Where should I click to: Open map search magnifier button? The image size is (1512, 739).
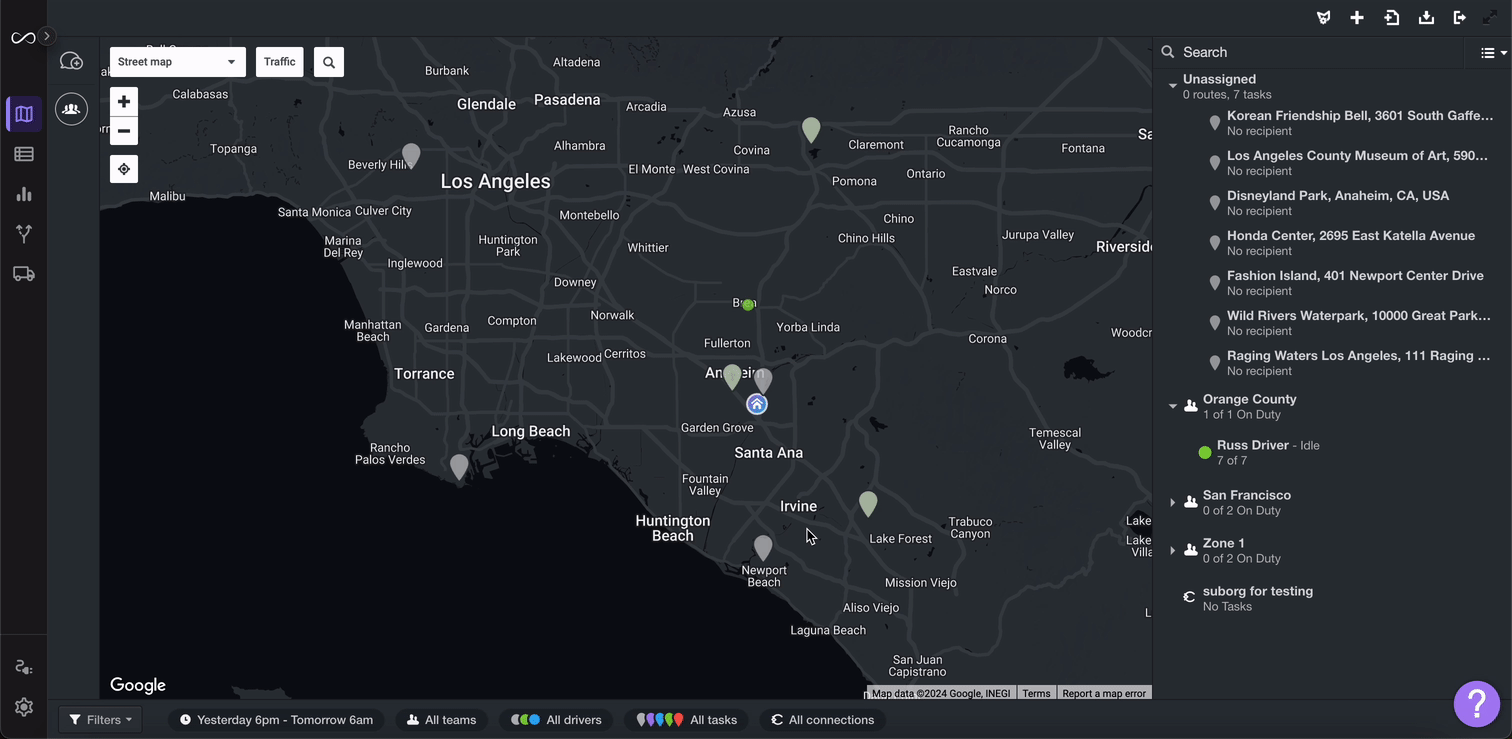point(329,62)
